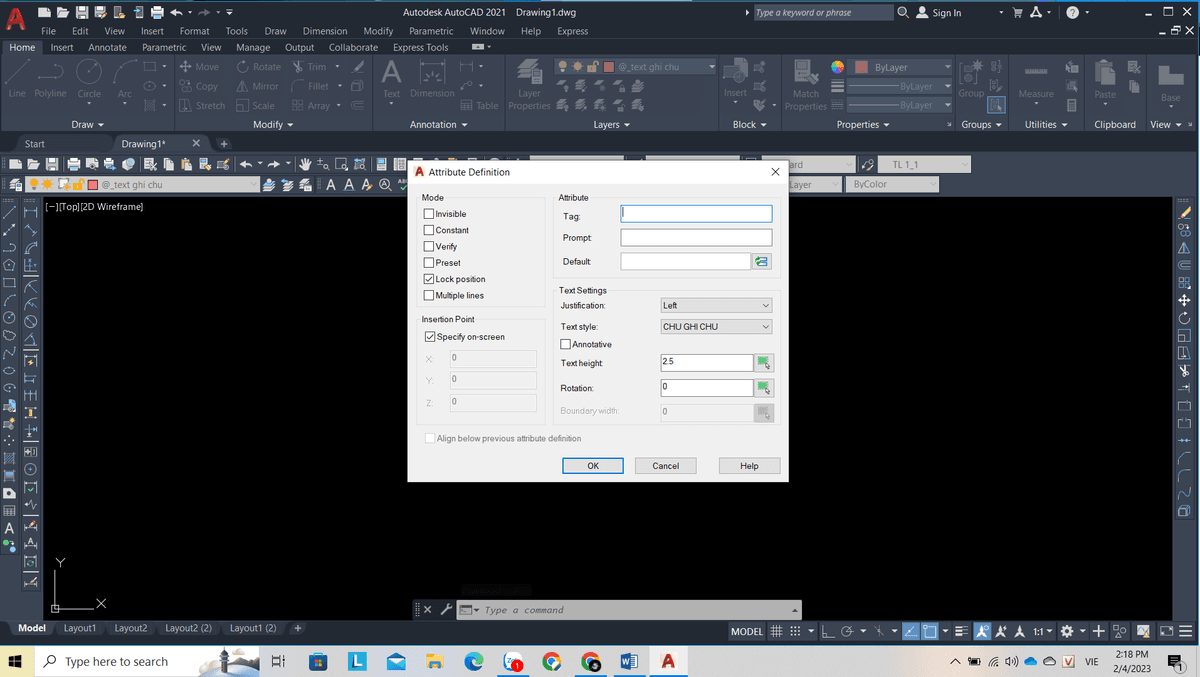The height and width of the screenshot is (677, 1200).
Task: Select the Polyline tool in ribbon
Action: click(50, 78)
